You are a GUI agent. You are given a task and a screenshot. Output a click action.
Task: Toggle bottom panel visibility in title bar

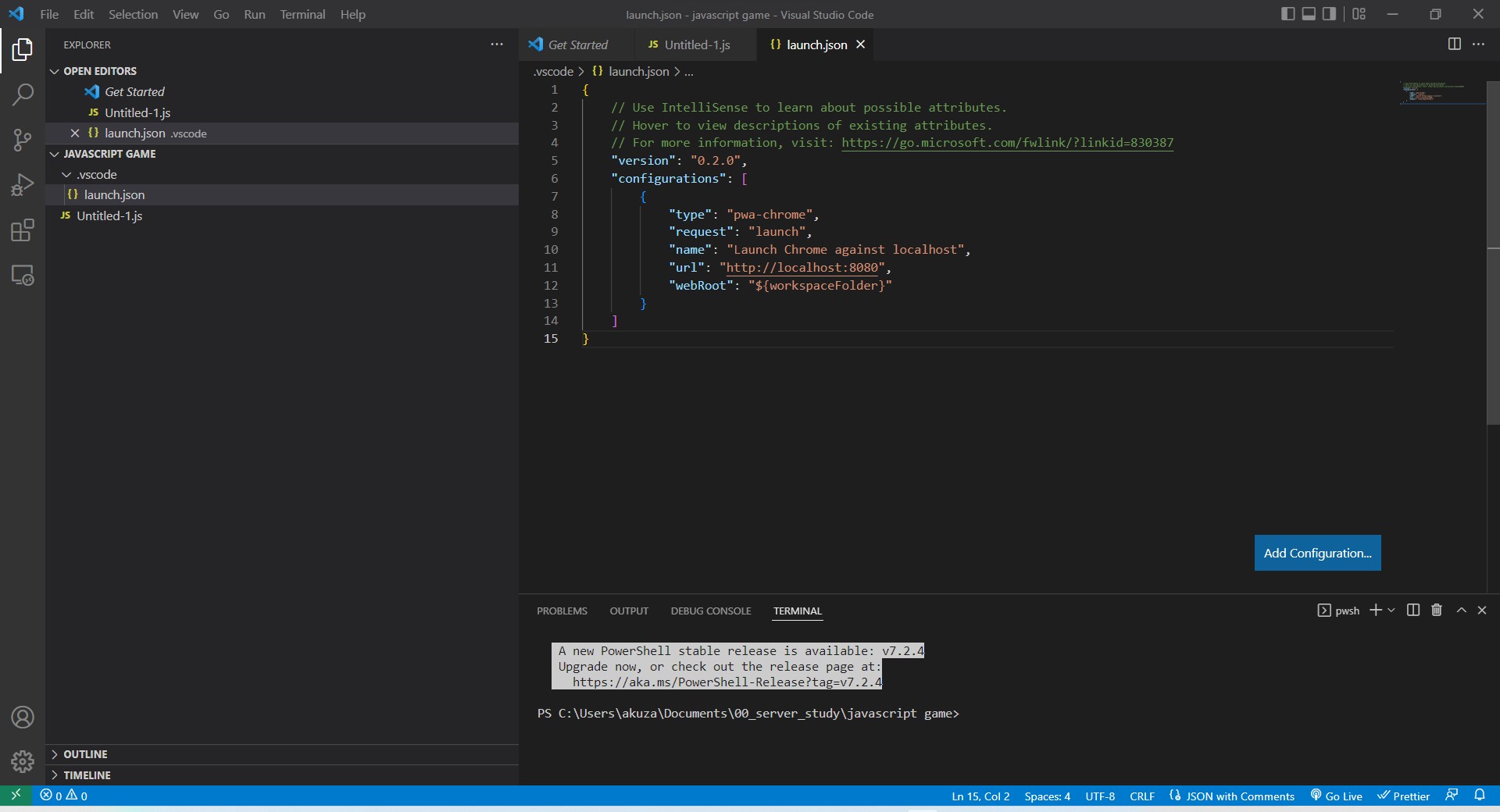(1309, 14)
